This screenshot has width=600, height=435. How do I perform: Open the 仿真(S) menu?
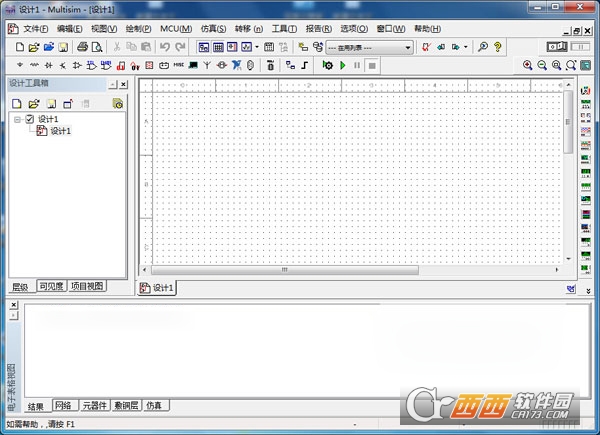tap(213, 29)
